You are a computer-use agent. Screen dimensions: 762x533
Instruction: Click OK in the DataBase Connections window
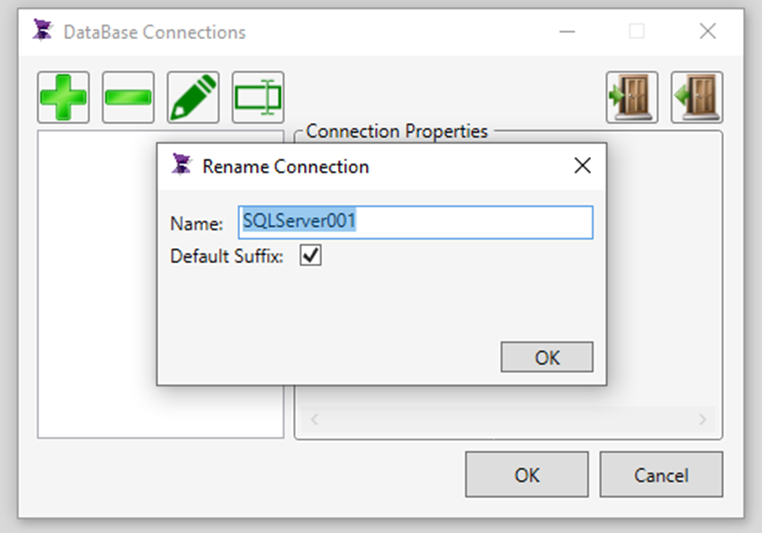click(527, 475)
